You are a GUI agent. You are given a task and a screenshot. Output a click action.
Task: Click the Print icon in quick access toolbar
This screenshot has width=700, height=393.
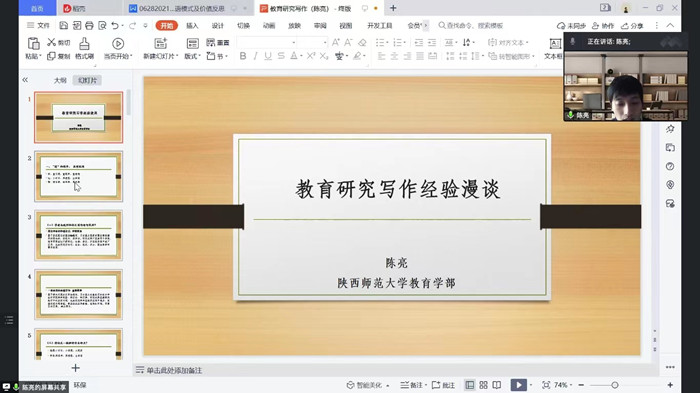[x=89, y=25]
